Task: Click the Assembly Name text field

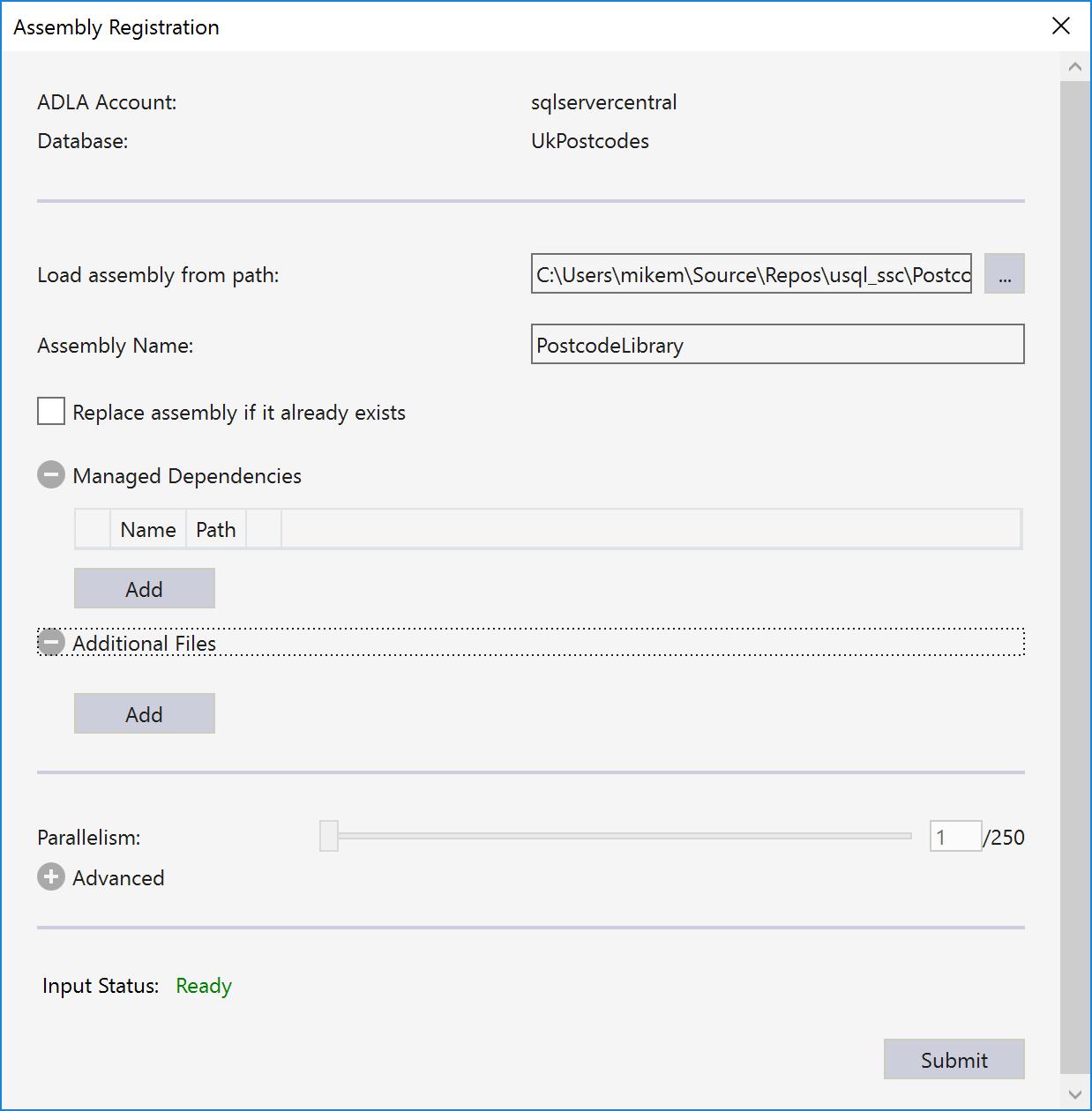Action: point(777,345)
